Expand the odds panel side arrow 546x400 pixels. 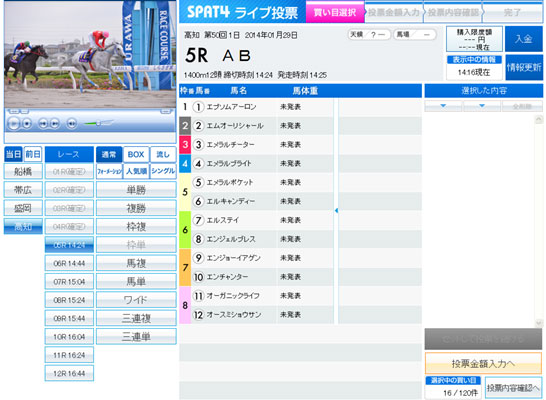pos(336,211)
